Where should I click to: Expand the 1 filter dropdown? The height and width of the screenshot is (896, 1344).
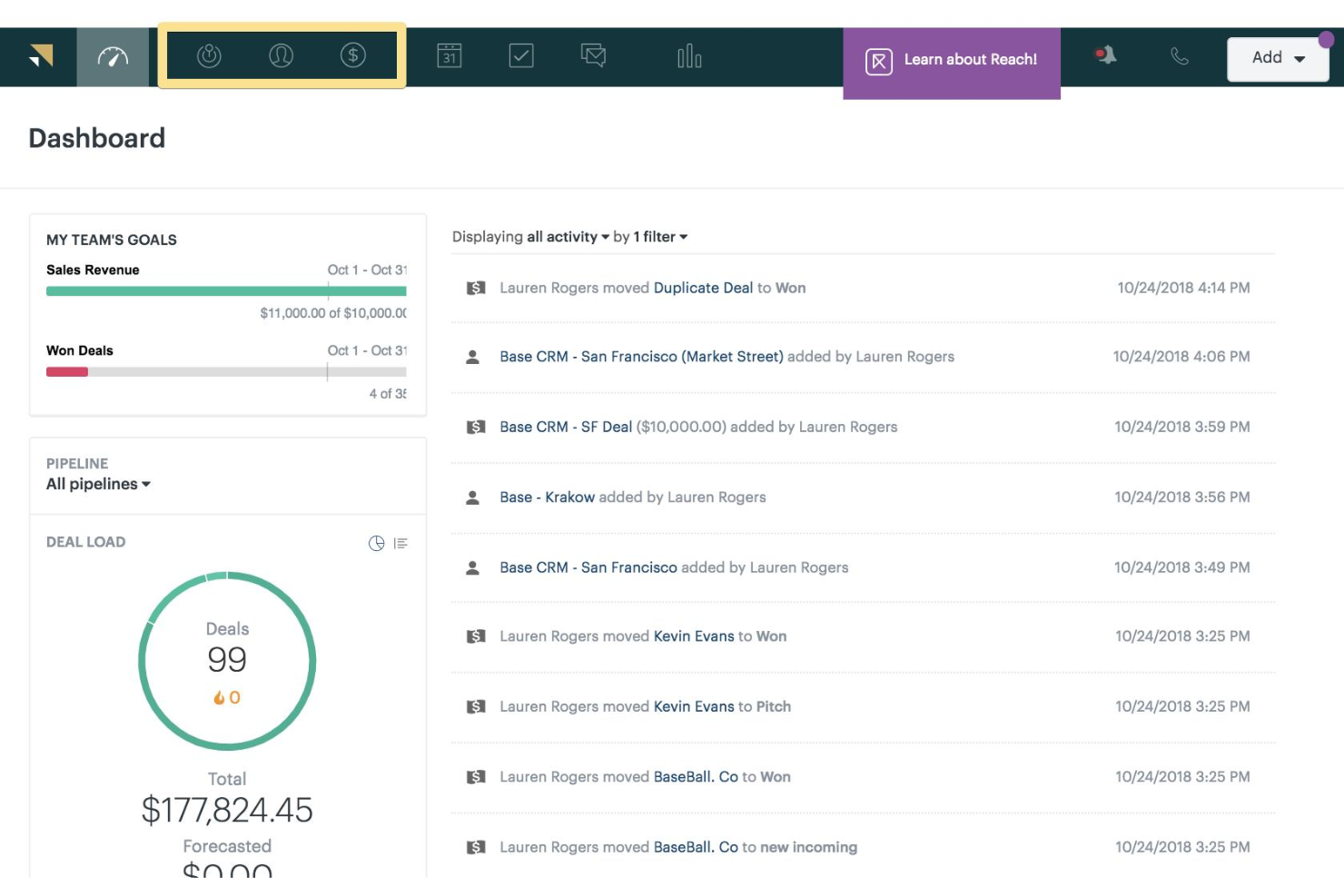click(x=657, y=236)
